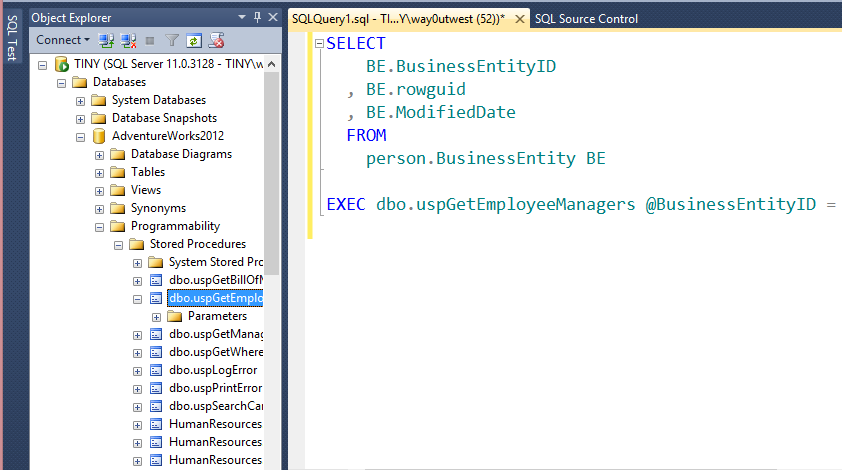Image resolution: width=842 pixels, height=470 pixels.
Task: Click the dbo.uspPrintError procedure icon
Action: 156,388
